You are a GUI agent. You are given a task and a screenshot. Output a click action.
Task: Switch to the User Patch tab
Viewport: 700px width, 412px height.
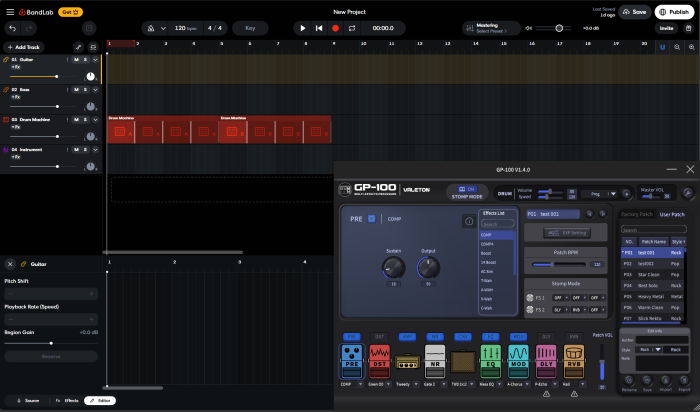tap(672, 214)
